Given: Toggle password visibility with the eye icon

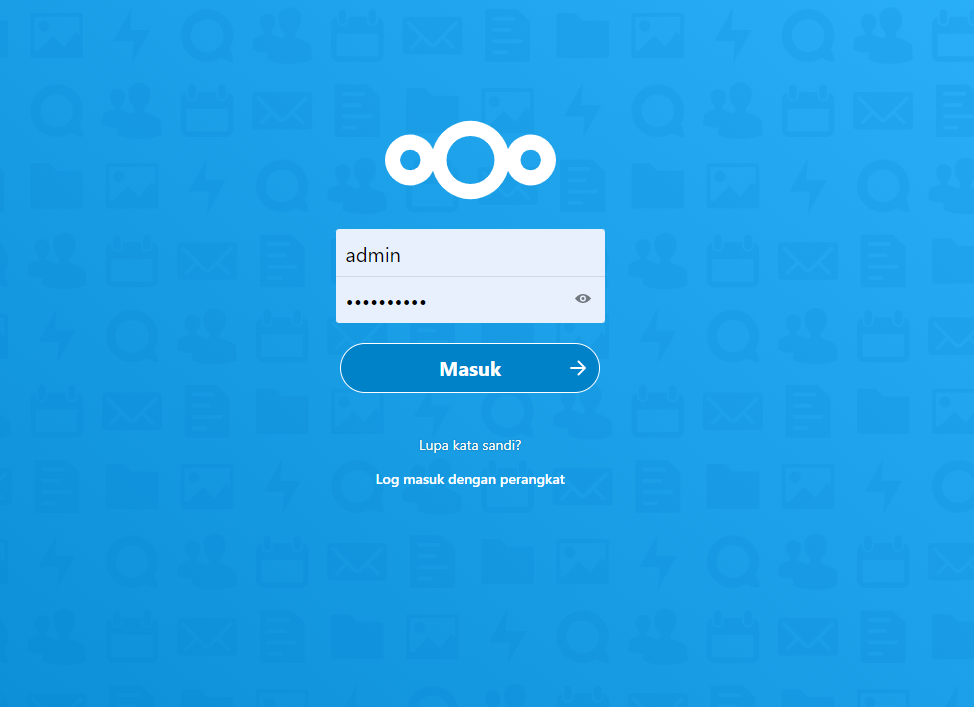Looking at the screenshot, I should click(583, 299).
